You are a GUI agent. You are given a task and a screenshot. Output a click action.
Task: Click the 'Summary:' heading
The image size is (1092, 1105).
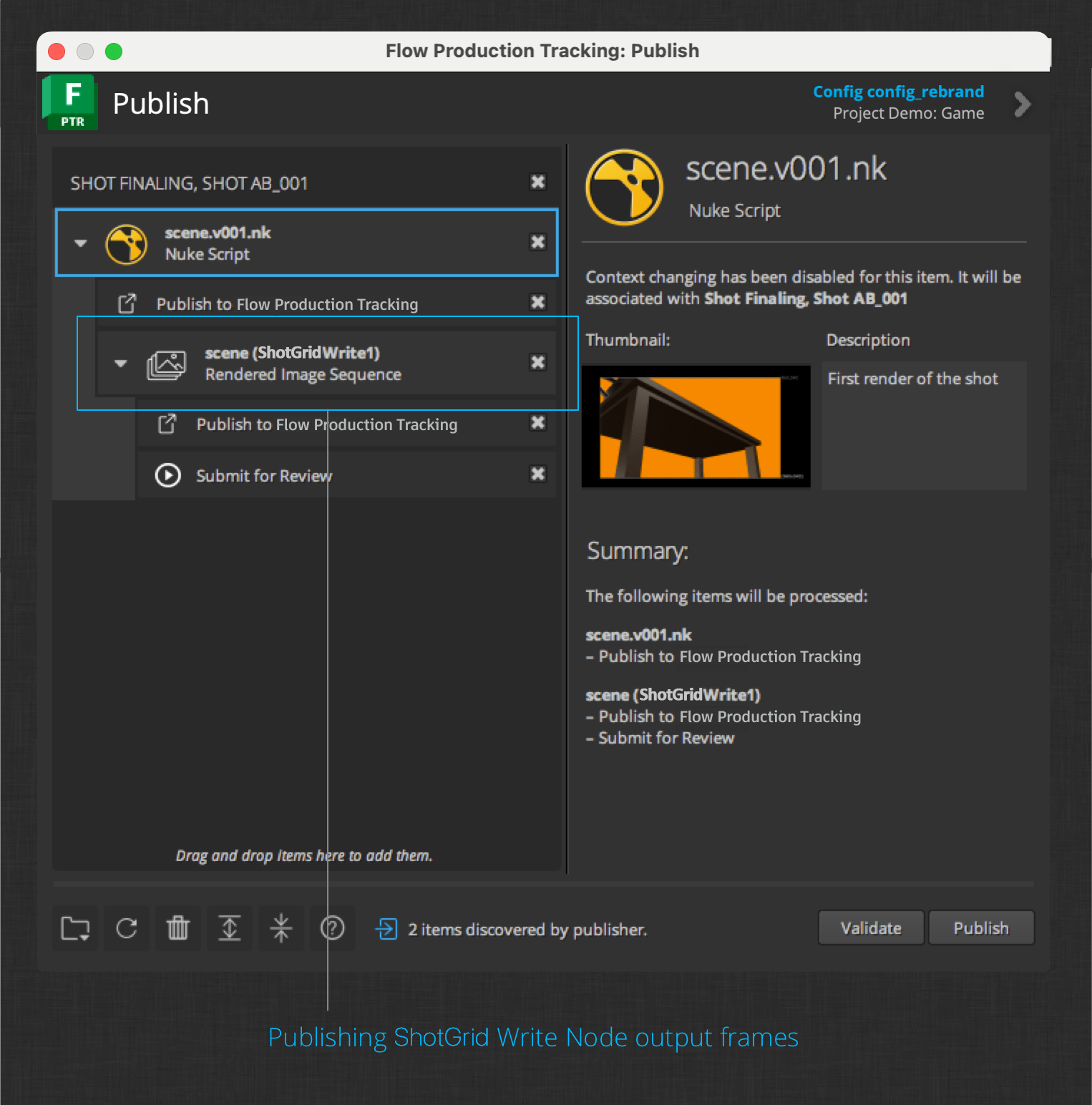click(x=638, y=551)
